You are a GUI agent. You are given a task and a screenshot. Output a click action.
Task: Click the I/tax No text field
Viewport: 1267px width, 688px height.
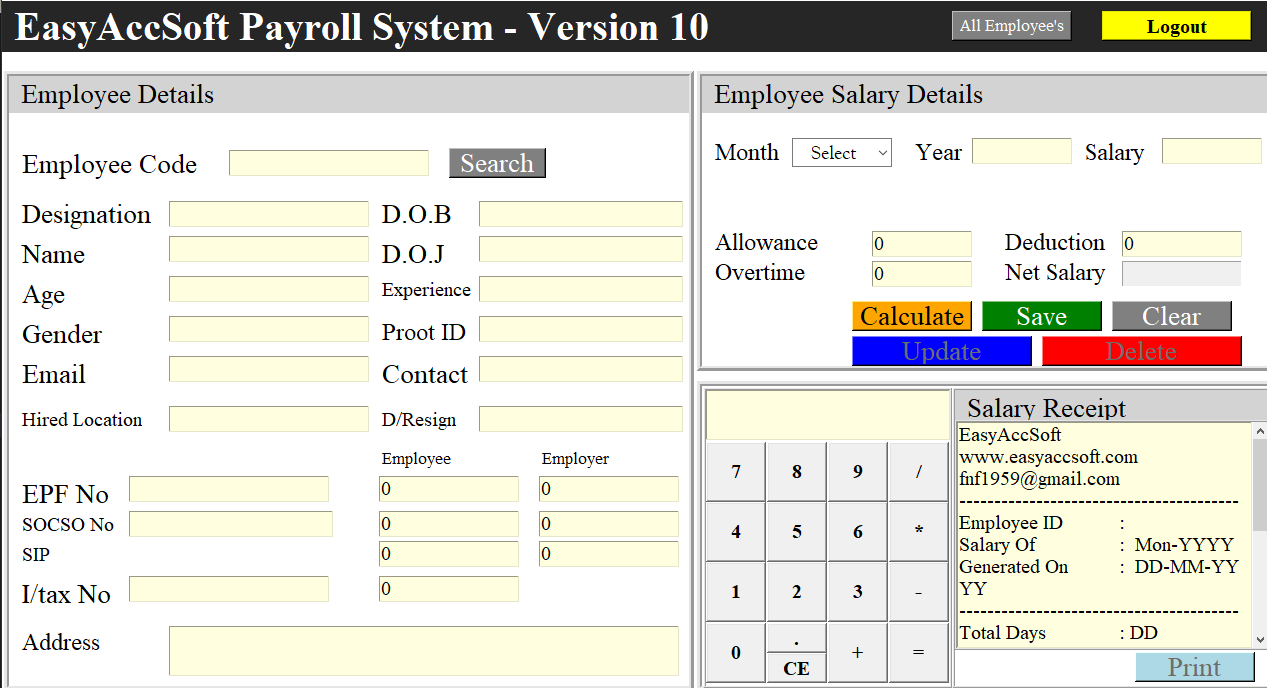229,589
